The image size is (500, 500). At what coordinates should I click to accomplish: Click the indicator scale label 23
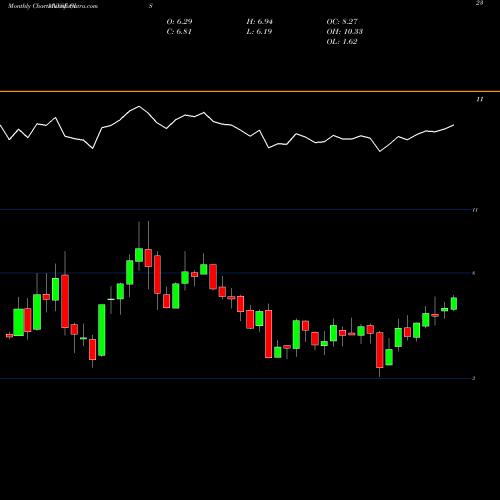pos(479,3)
